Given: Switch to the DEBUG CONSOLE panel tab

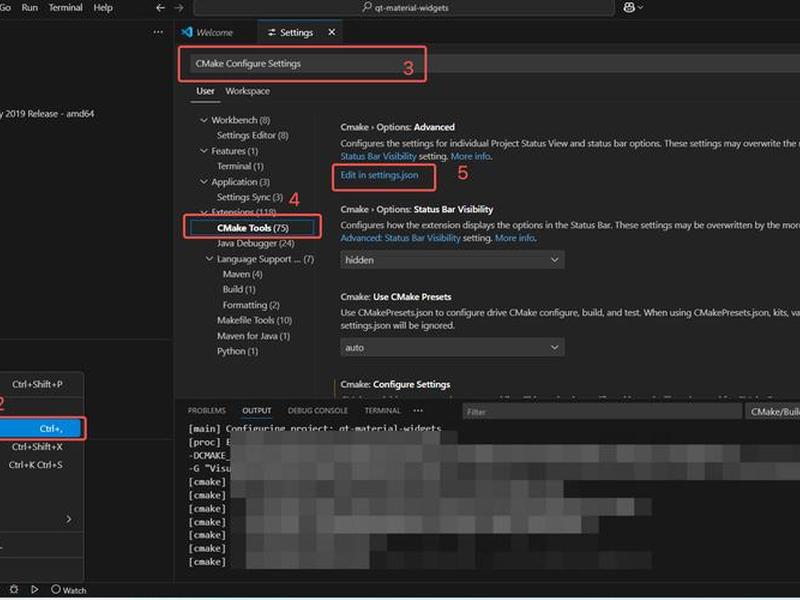Looking at the screenshot, I should coord(317,411).
